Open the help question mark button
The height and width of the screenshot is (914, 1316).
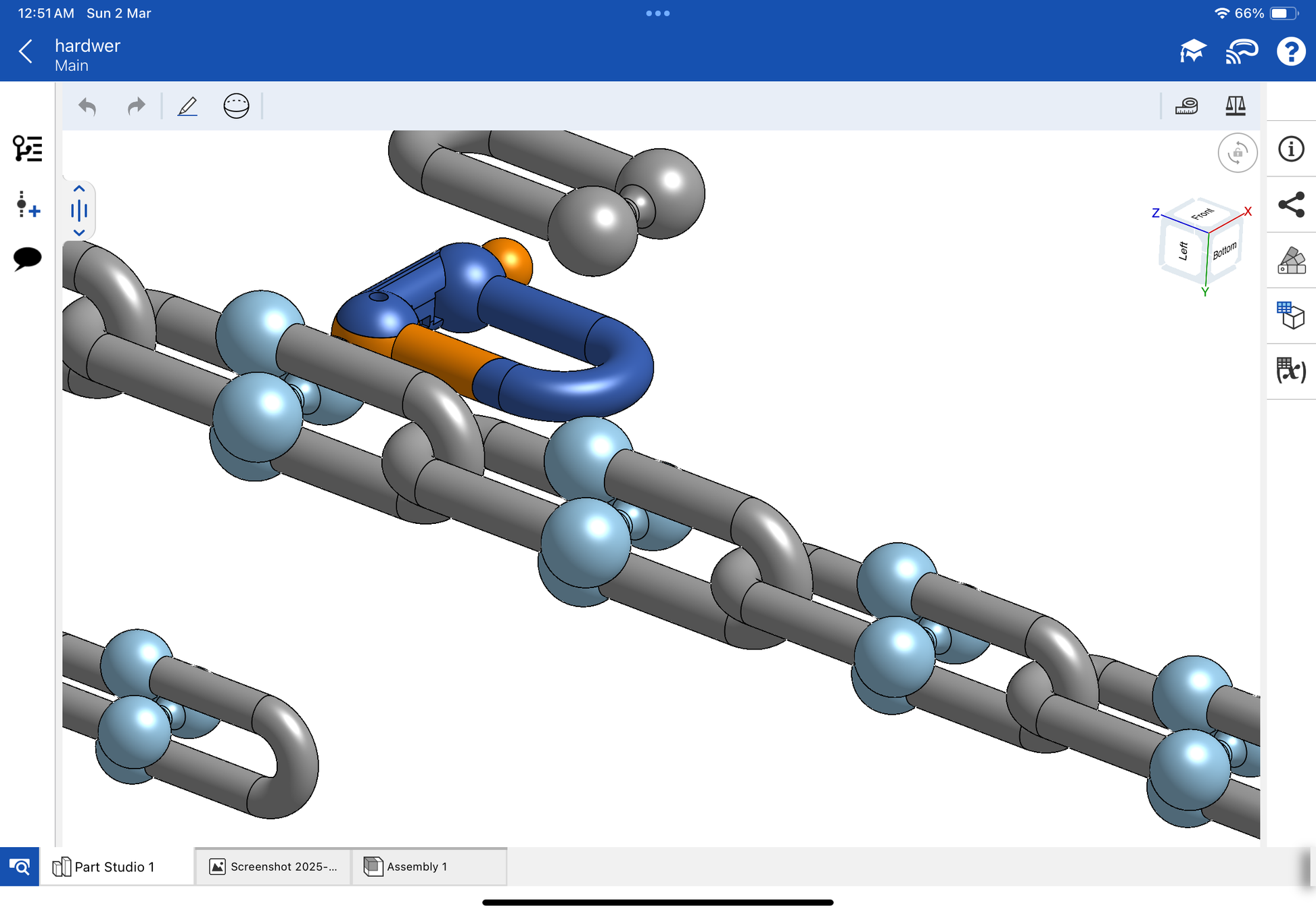click(1290, 52)
